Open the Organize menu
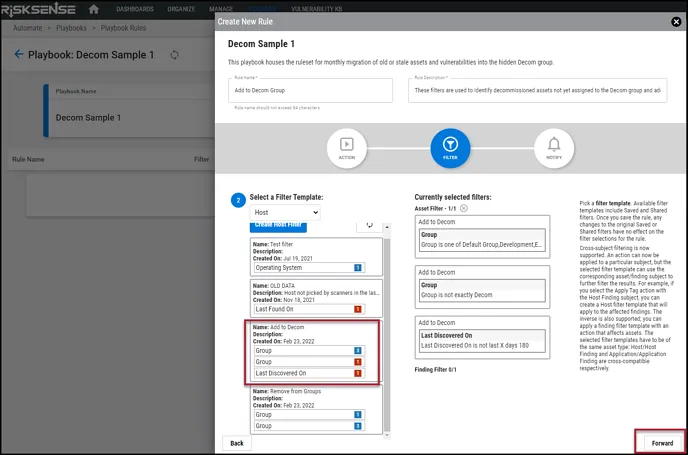Screen dimensions: 688x455 181,9
